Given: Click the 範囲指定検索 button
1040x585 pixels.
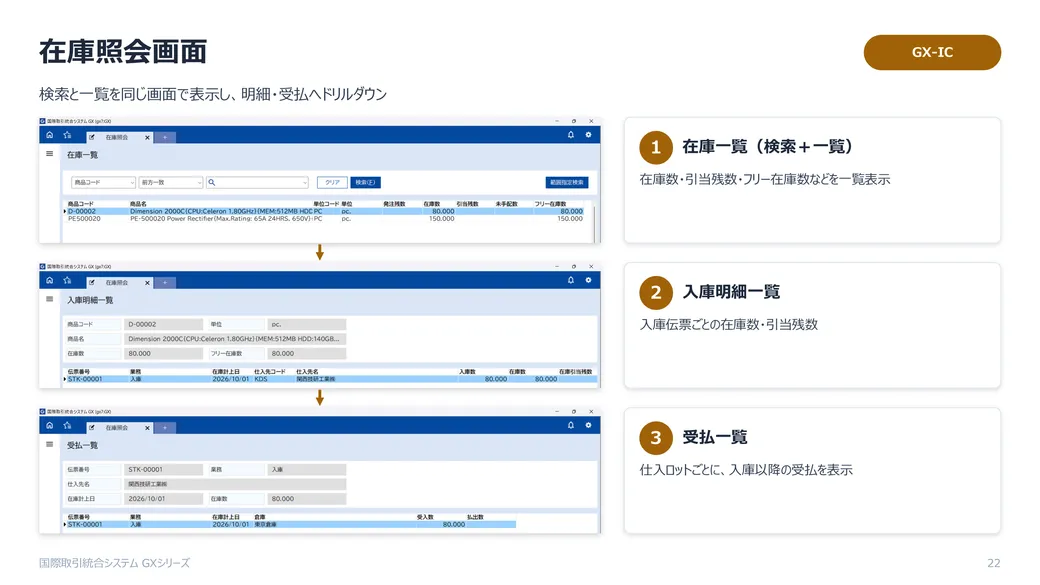Looking at the screenshot, I should 567,182.
